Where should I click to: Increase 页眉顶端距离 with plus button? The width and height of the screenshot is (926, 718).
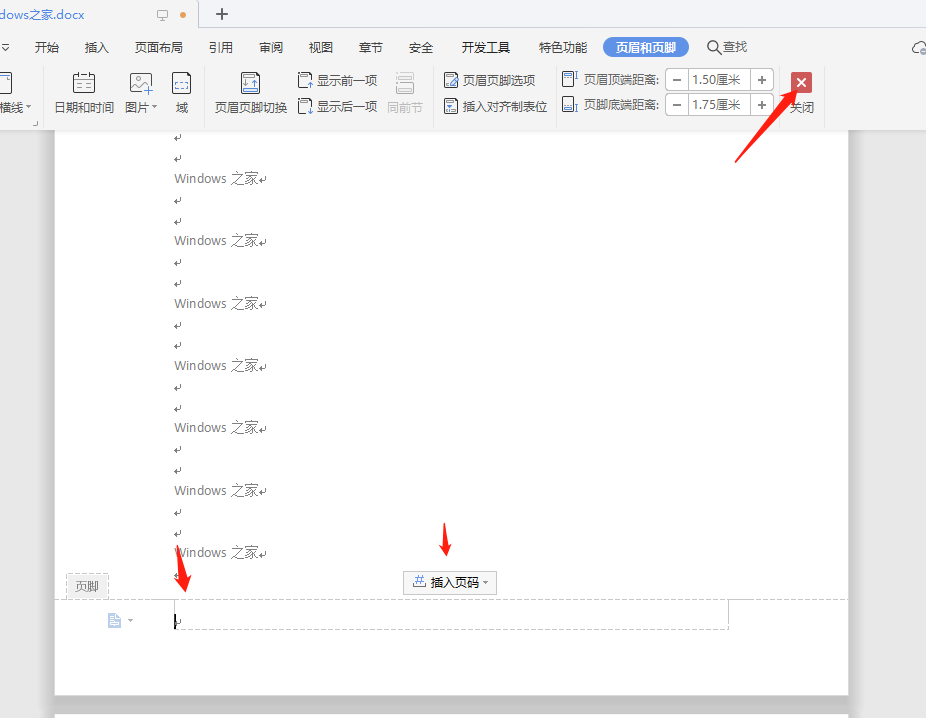761,80
